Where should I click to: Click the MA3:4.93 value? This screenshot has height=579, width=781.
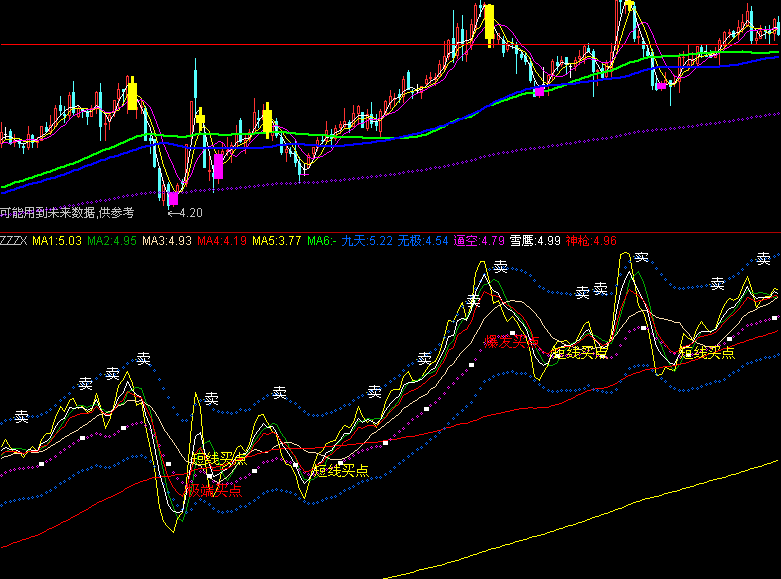(167, 241)
